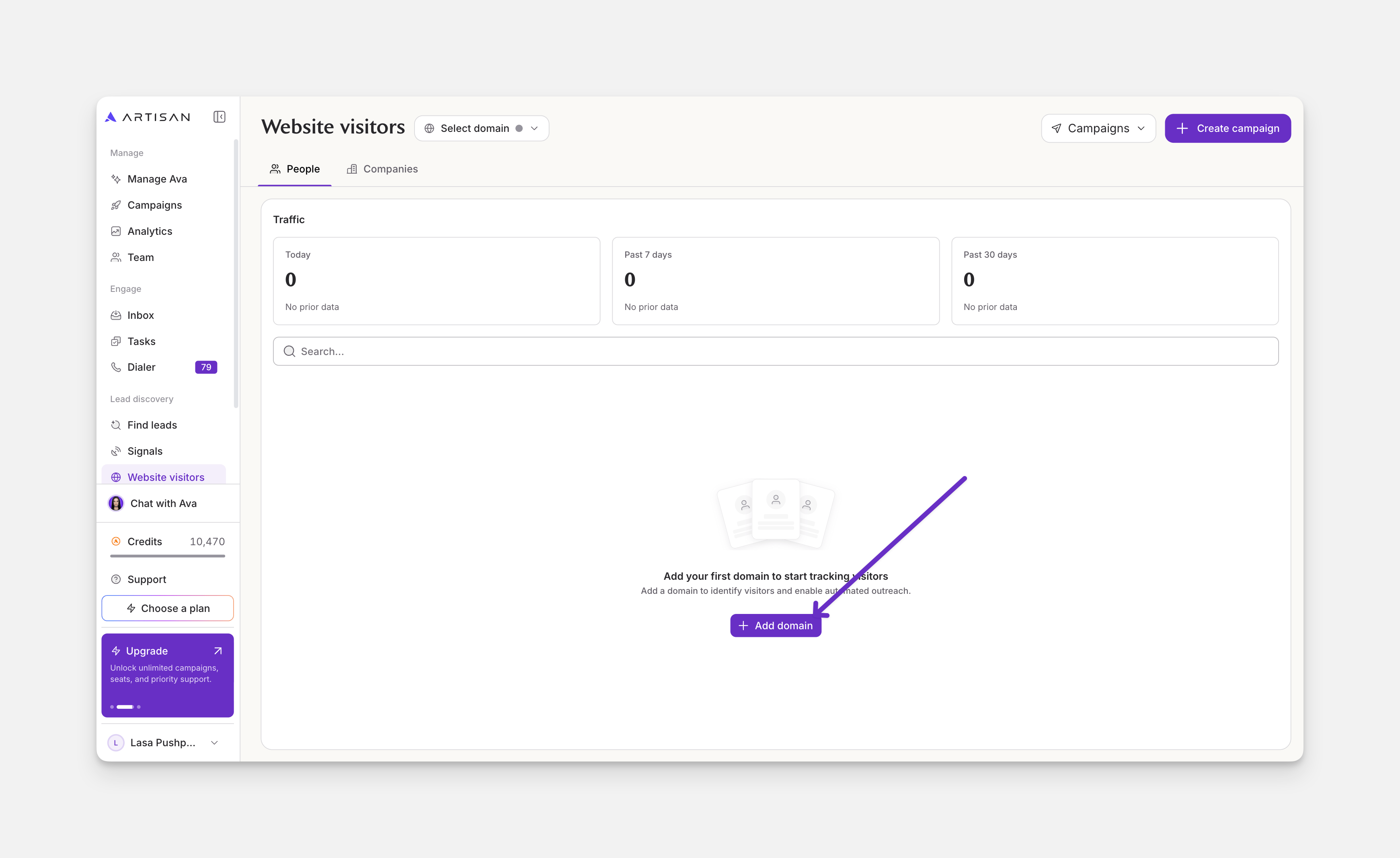
Task: Click the Lead discovery section label
Action: (x=142, y=399)
